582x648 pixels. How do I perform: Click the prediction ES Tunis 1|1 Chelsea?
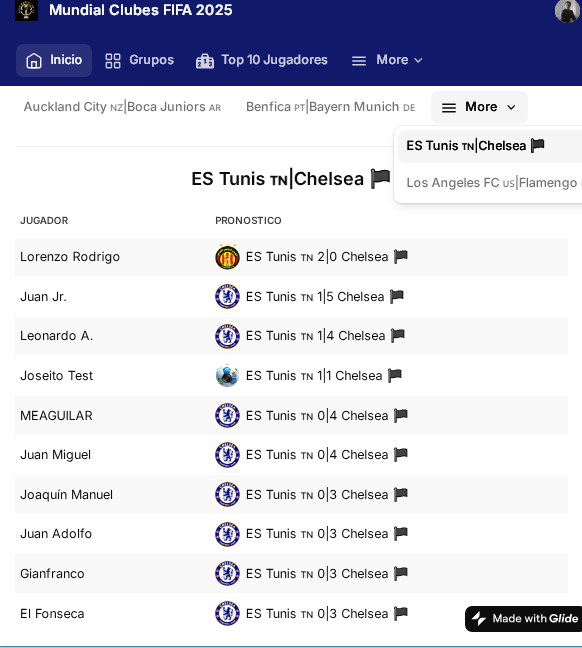324,375
